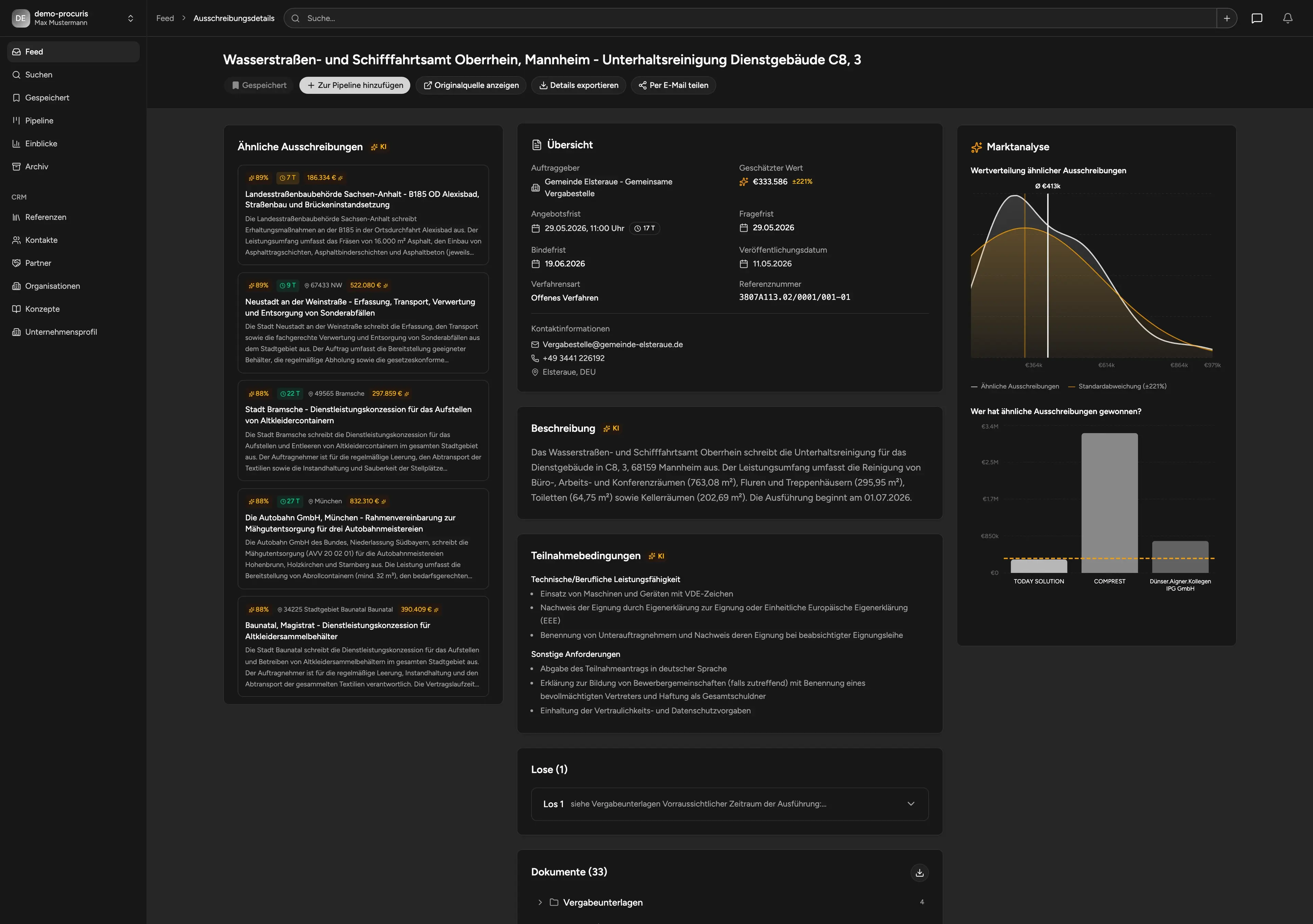Click Offenes Verfahren value
The image size is (1313, 924).
tap(565, 298)
